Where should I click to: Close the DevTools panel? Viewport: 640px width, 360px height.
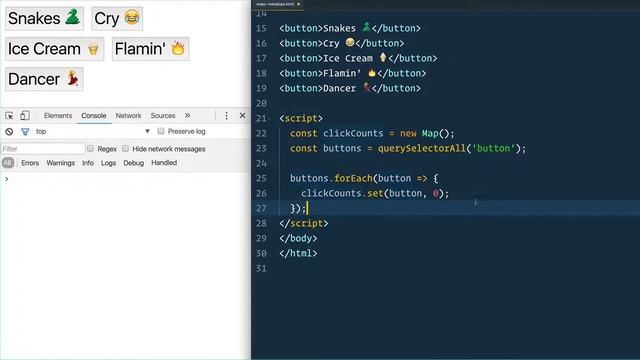(242, 116)
